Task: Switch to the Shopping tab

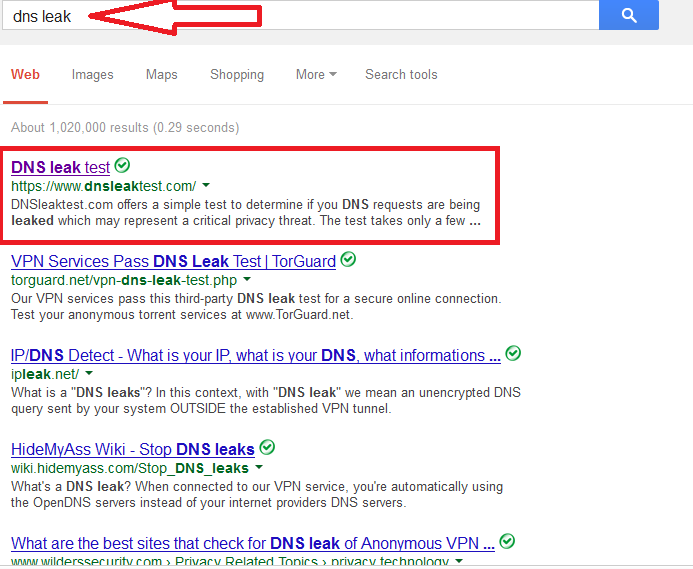Action: tap(237, 74)
